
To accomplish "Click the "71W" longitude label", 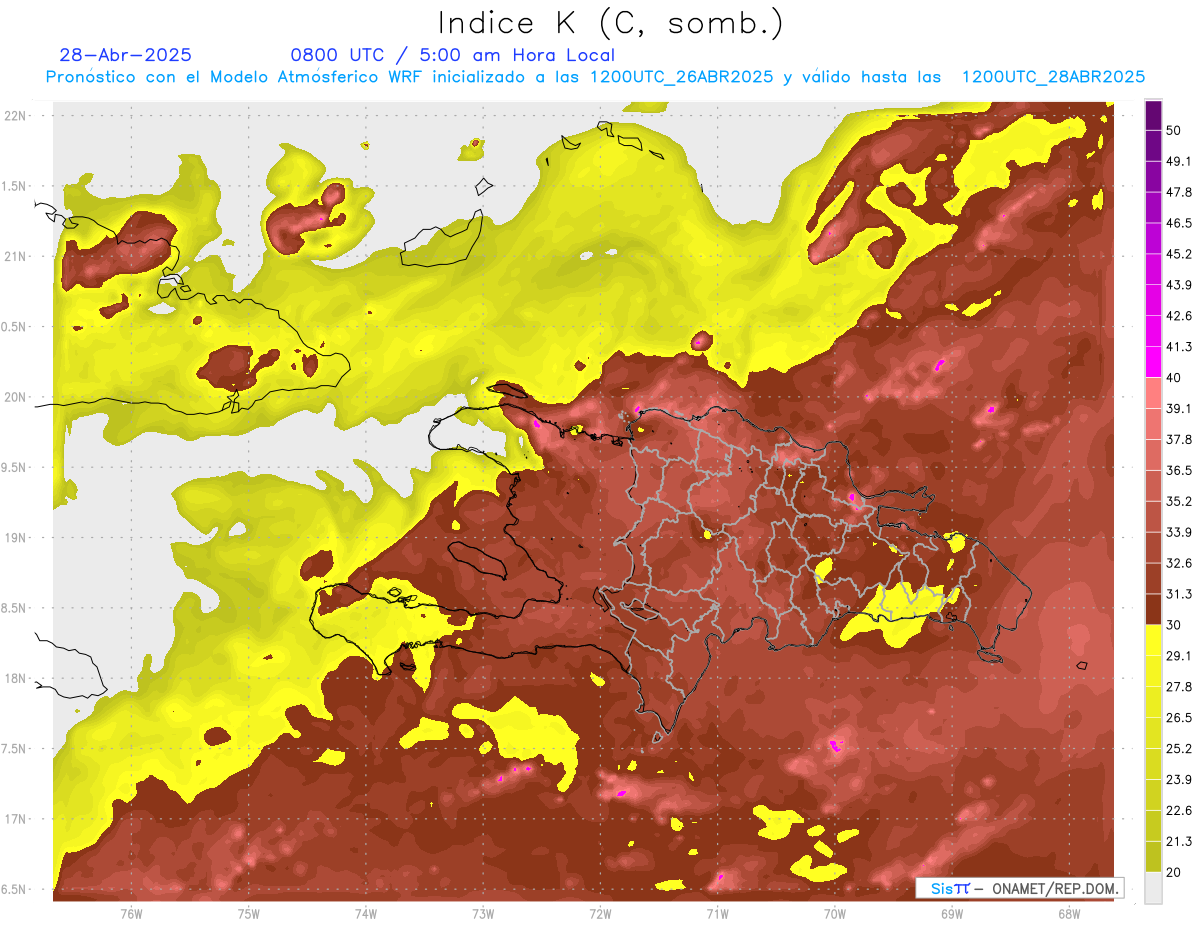I will coord(717,914).
